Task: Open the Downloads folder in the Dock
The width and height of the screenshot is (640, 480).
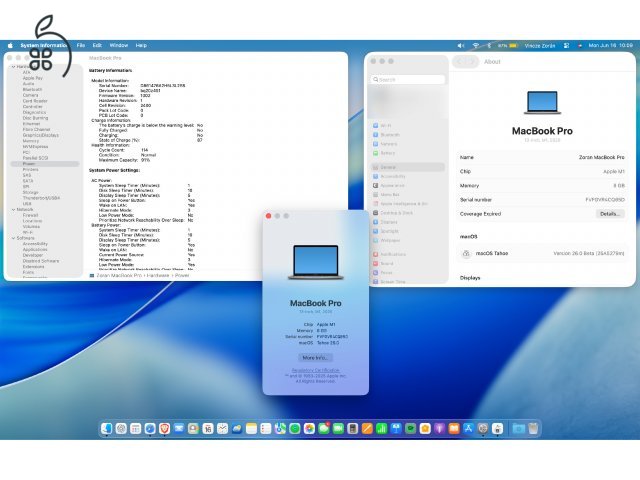Action: coord(518,428)
